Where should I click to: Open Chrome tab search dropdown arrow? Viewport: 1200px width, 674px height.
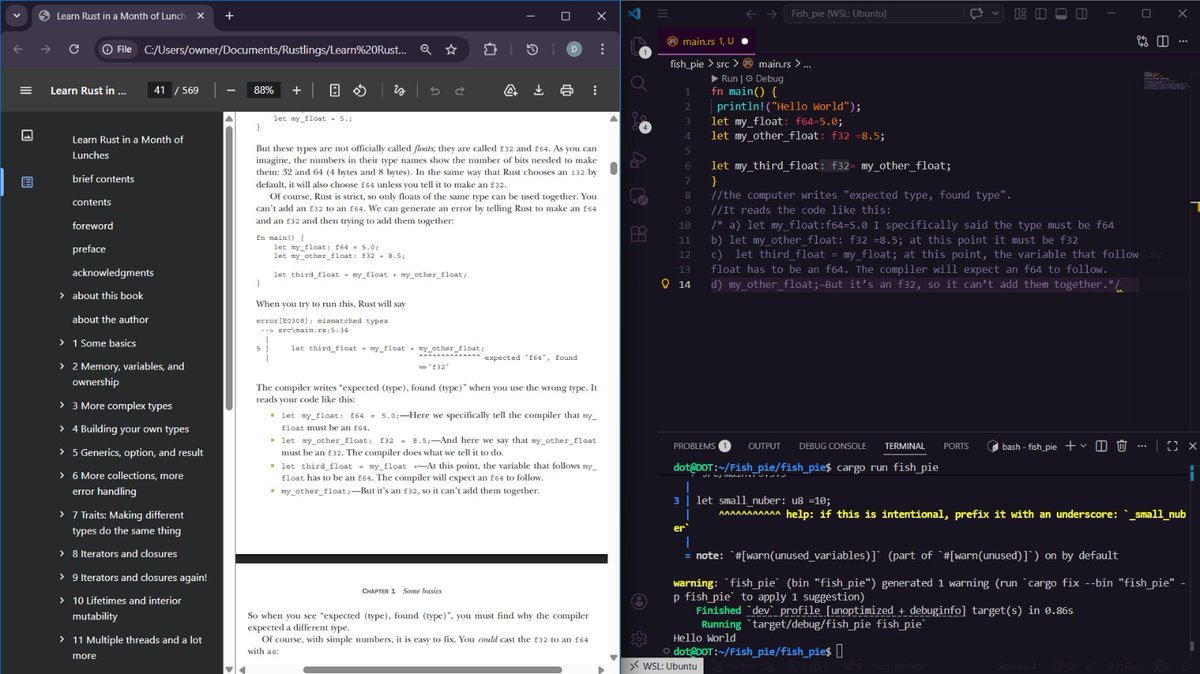tap(17, 16)
